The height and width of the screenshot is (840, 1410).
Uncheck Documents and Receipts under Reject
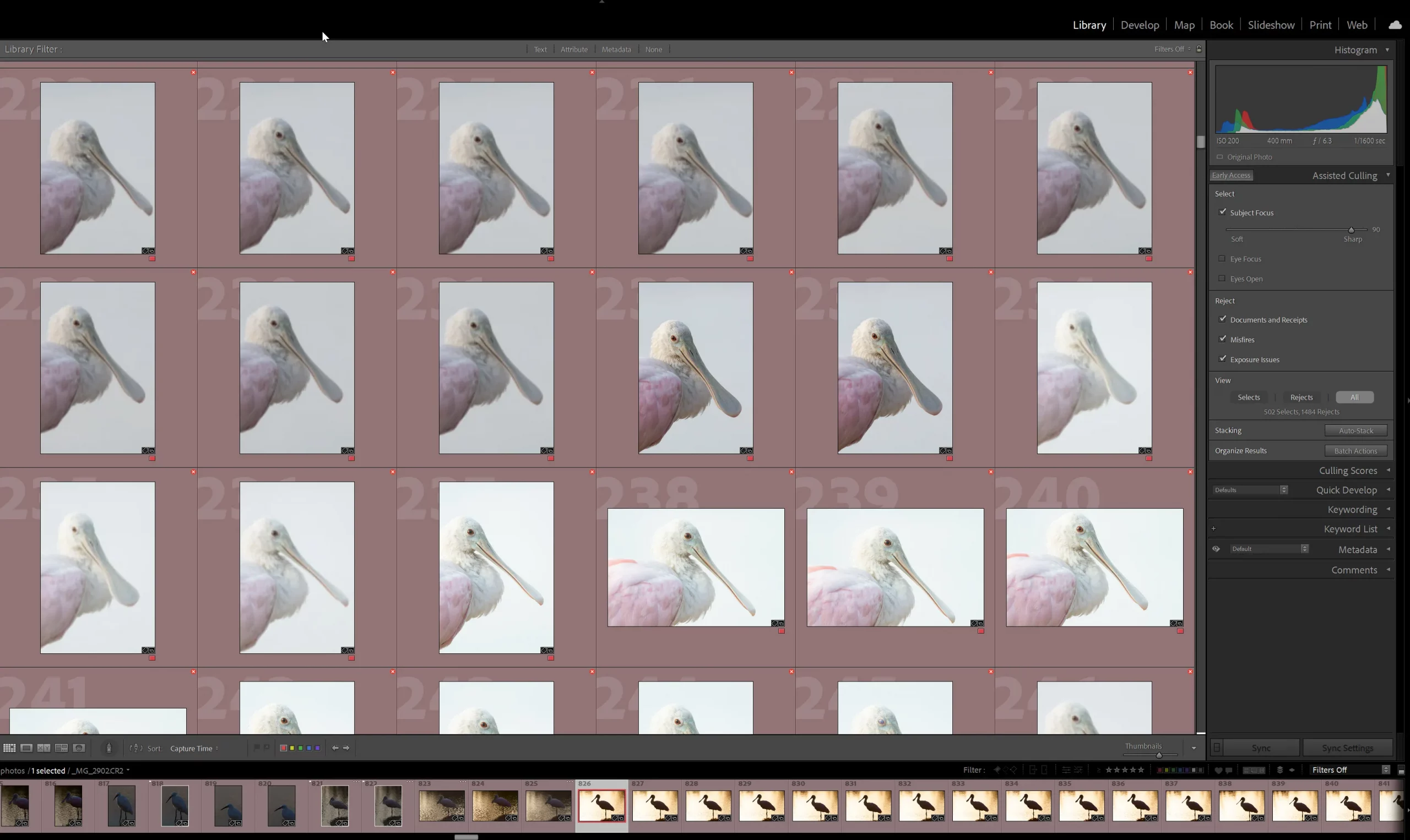click(x=1223, y=319)
